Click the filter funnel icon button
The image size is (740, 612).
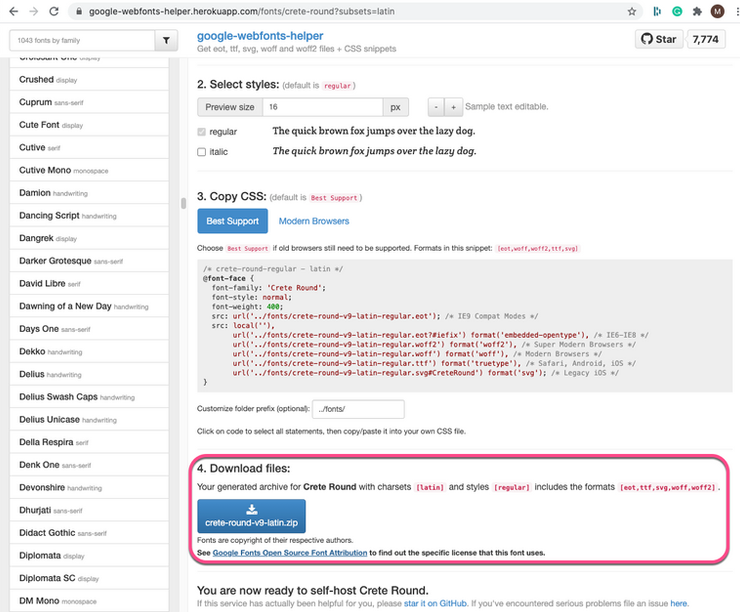(166, 41)
